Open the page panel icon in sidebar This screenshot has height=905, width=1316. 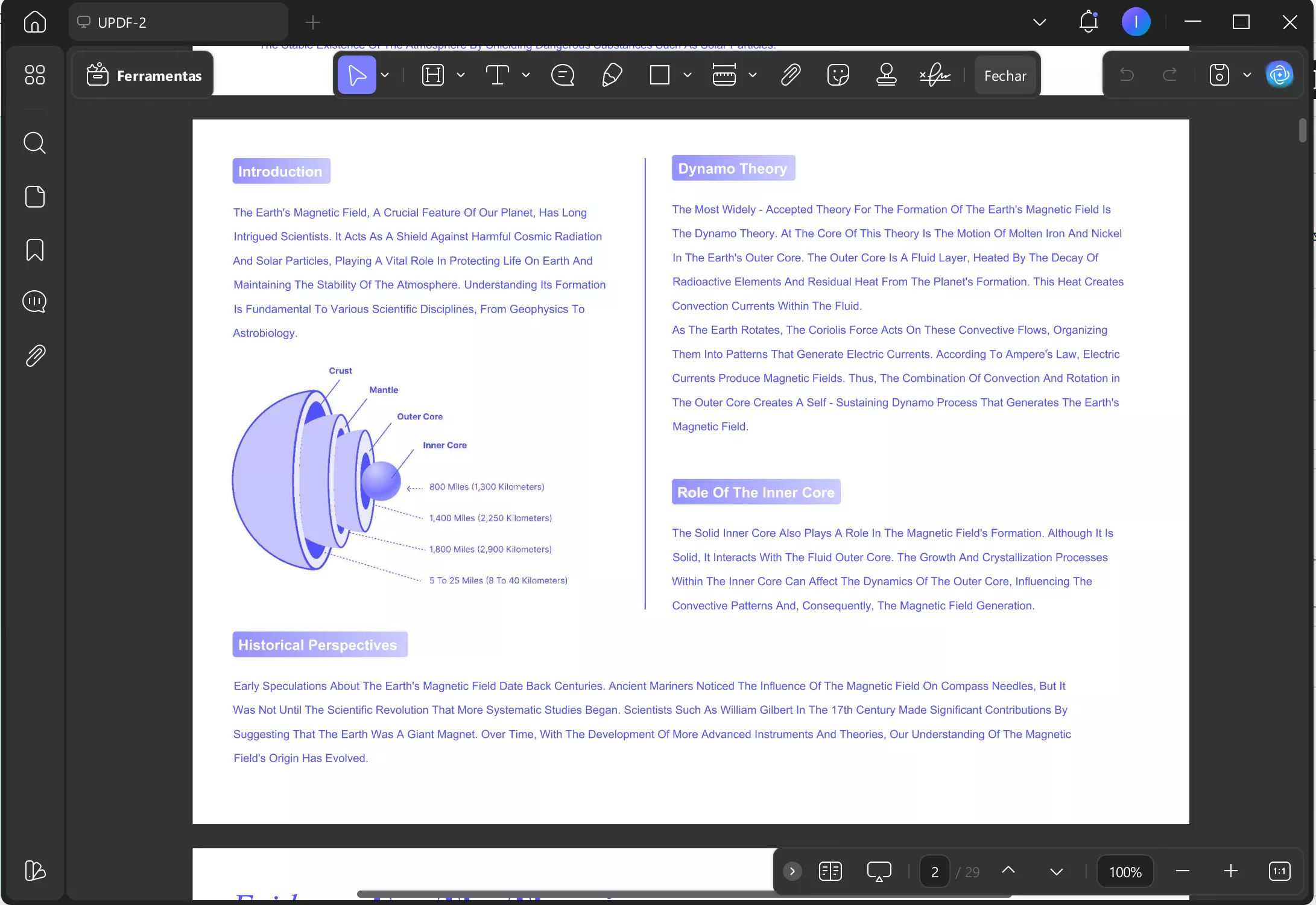click(x=34, y=197)
